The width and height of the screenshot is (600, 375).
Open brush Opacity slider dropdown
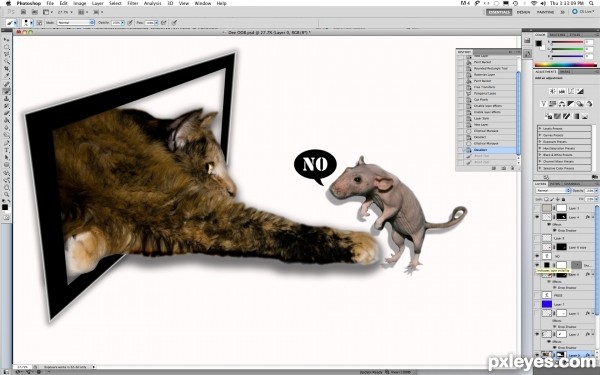(x=122, y=23)
